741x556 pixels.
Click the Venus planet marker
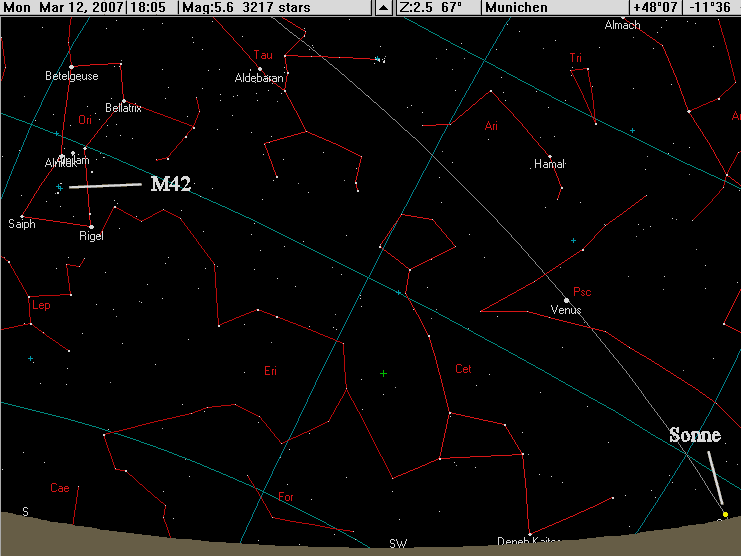566,300
